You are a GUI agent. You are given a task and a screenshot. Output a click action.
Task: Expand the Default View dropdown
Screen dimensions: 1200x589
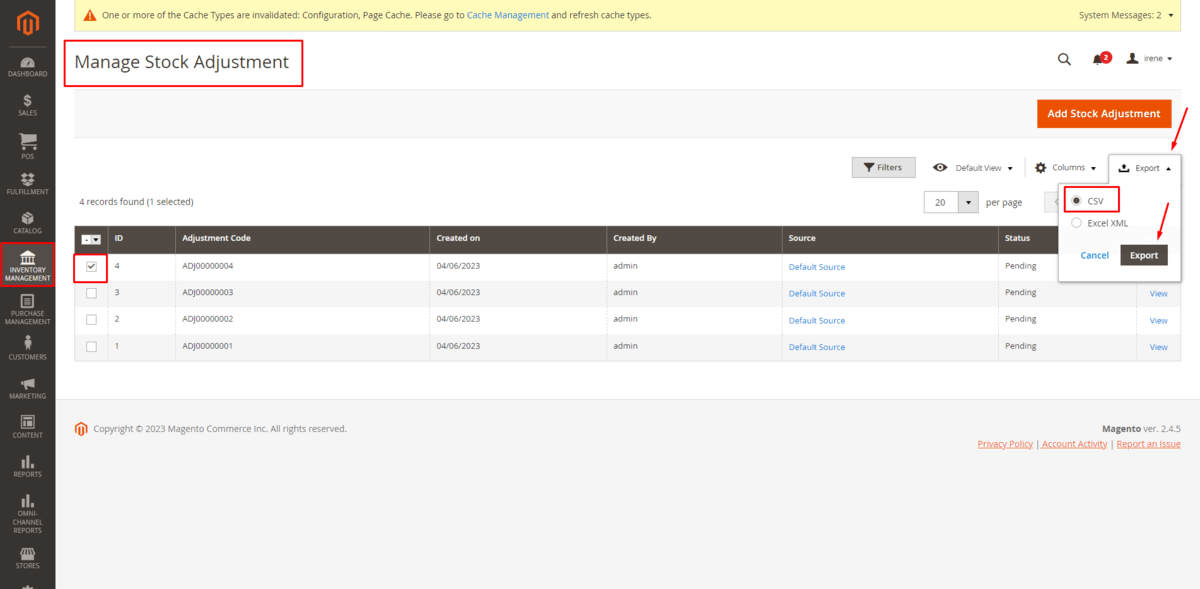[974, 168]
